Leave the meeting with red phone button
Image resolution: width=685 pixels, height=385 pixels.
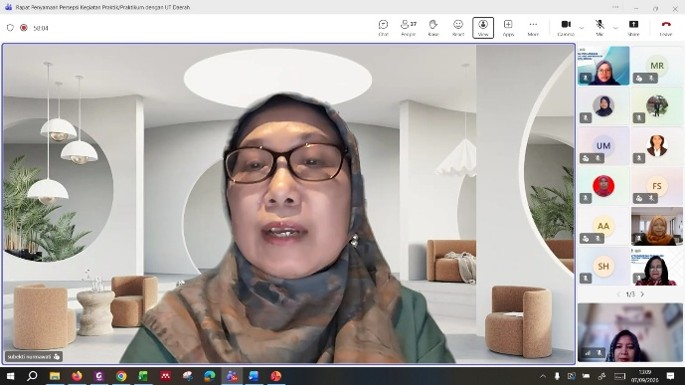[666, 28]
